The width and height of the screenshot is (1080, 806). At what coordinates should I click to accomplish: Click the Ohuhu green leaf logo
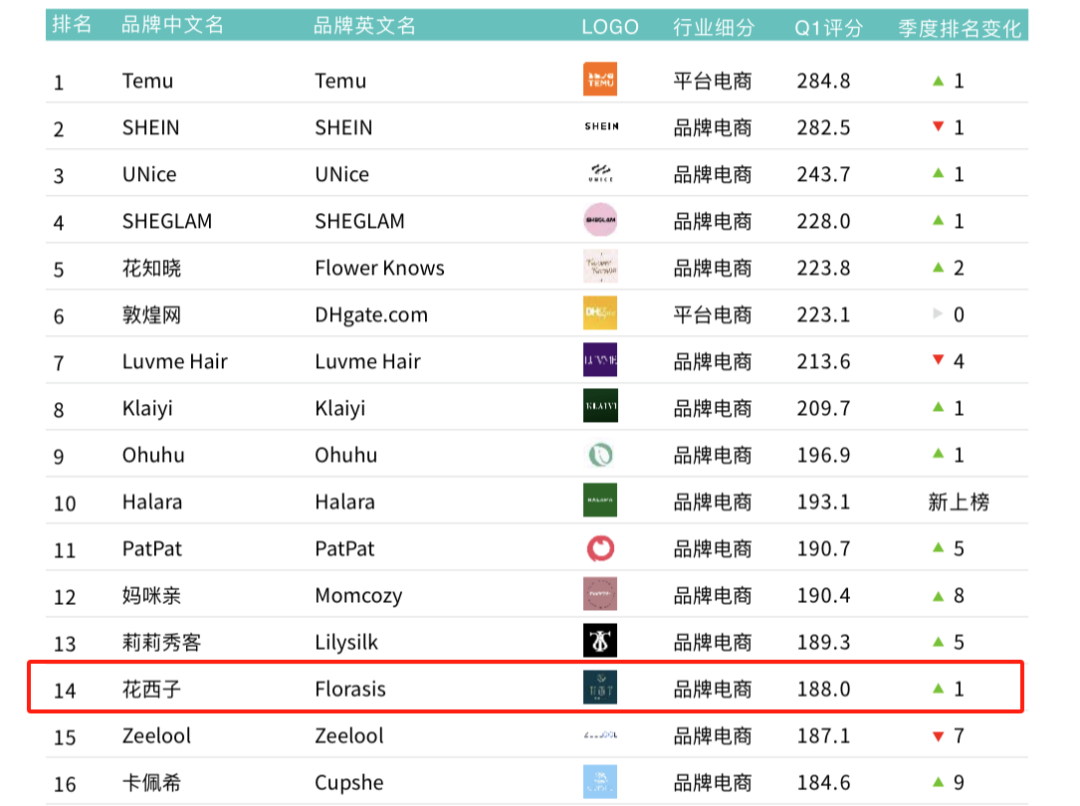pos(600,455)
